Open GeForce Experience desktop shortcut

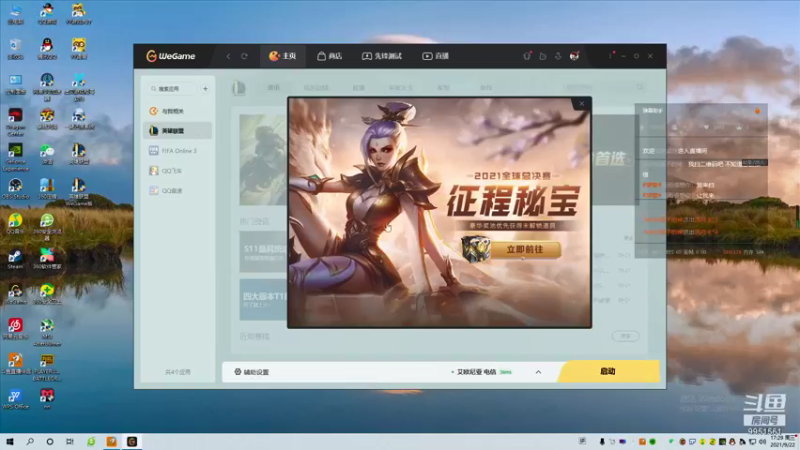(x=15, y=157)
